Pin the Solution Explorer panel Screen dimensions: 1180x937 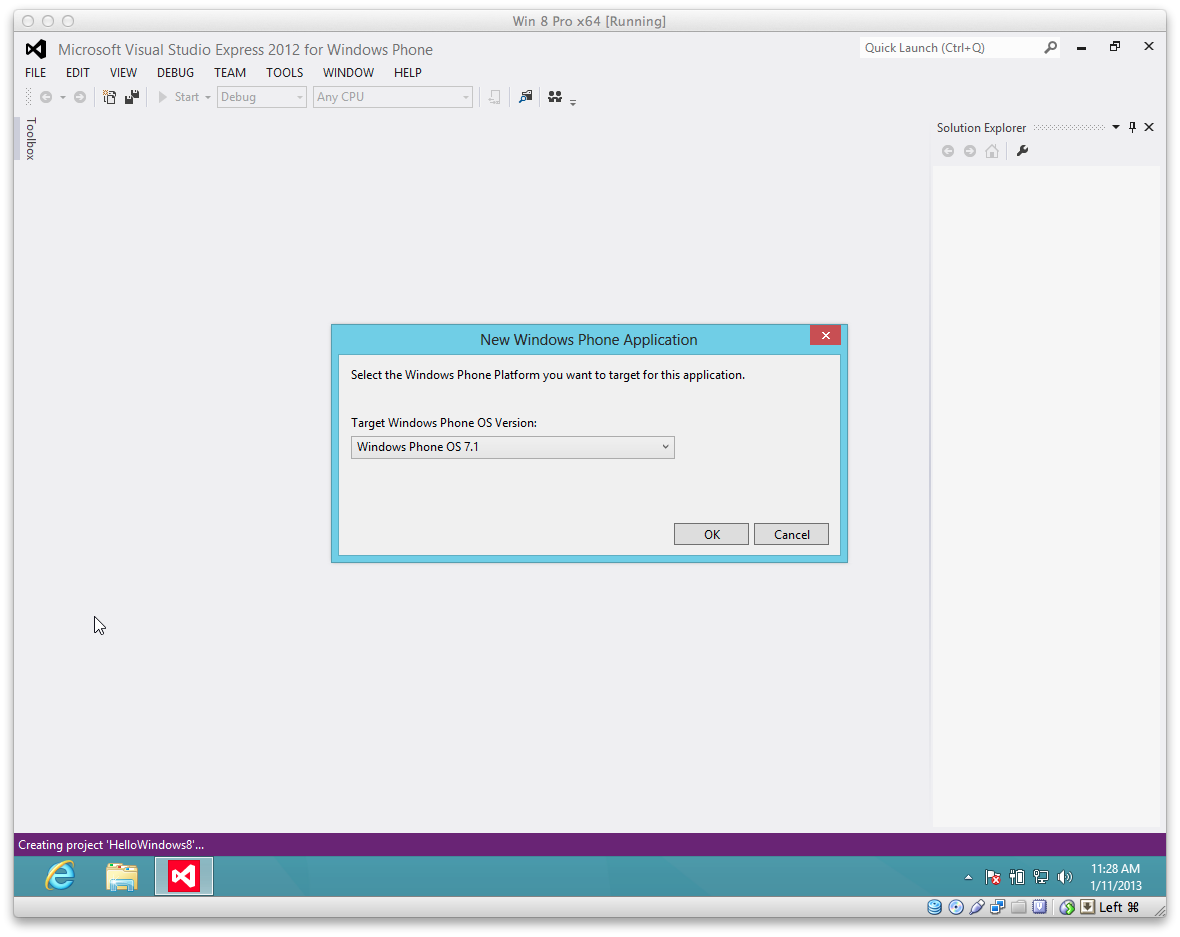(x=1133, y=127)
